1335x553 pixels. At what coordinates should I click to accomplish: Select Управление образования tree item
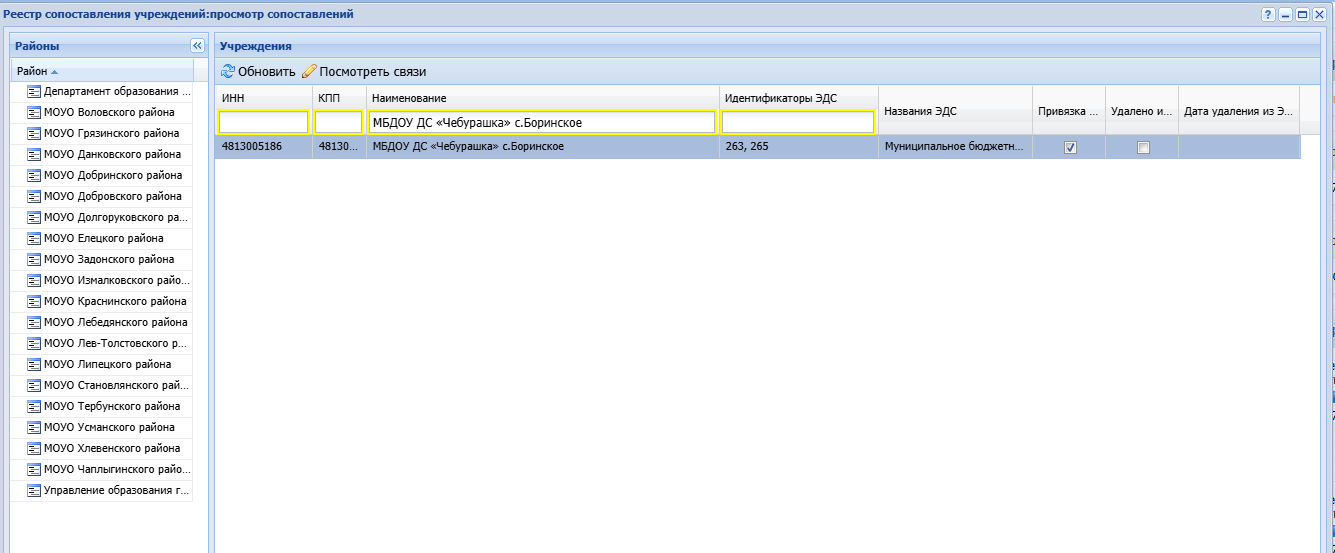[x=108, y=490]
